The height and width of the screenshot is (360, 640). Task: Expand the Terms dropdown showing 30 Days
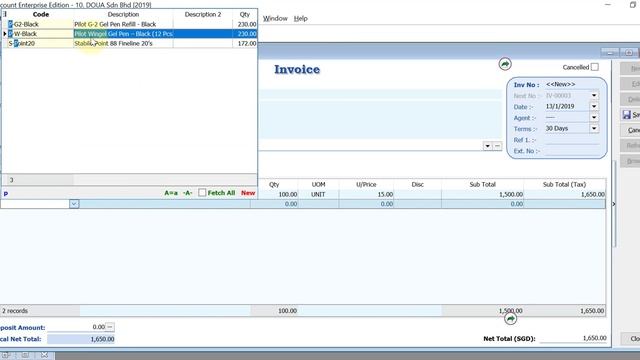594,129
